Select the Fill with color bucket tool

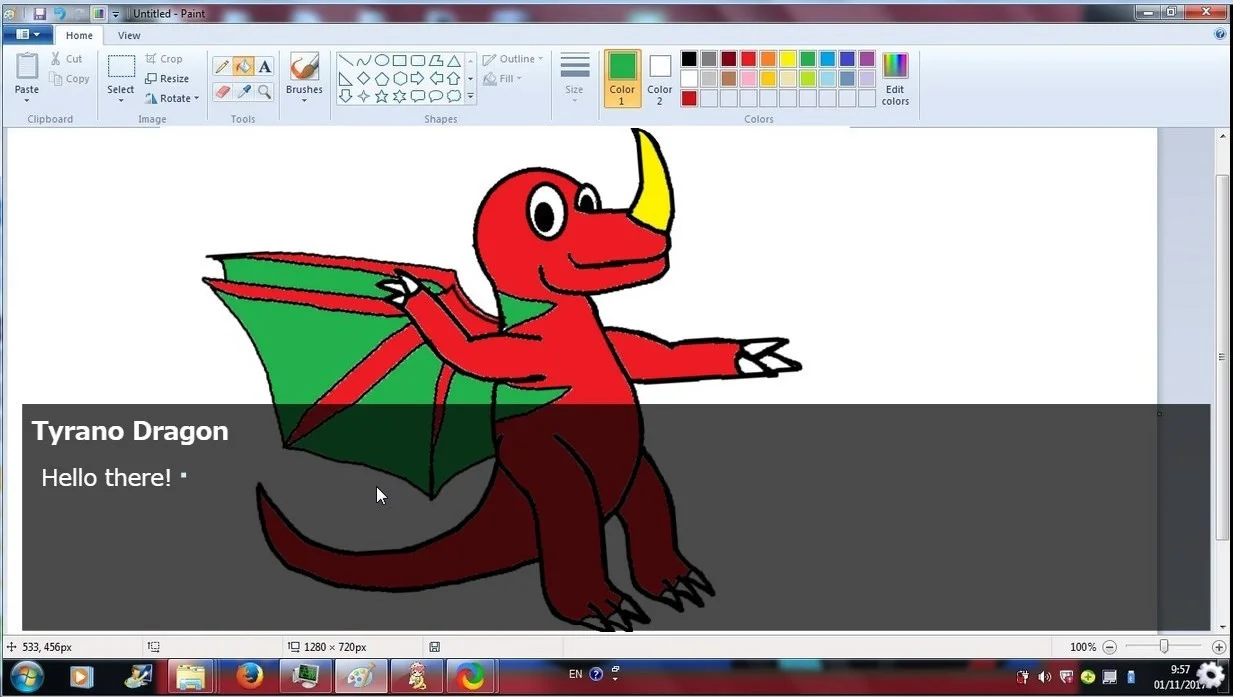(x=243, y=67)
